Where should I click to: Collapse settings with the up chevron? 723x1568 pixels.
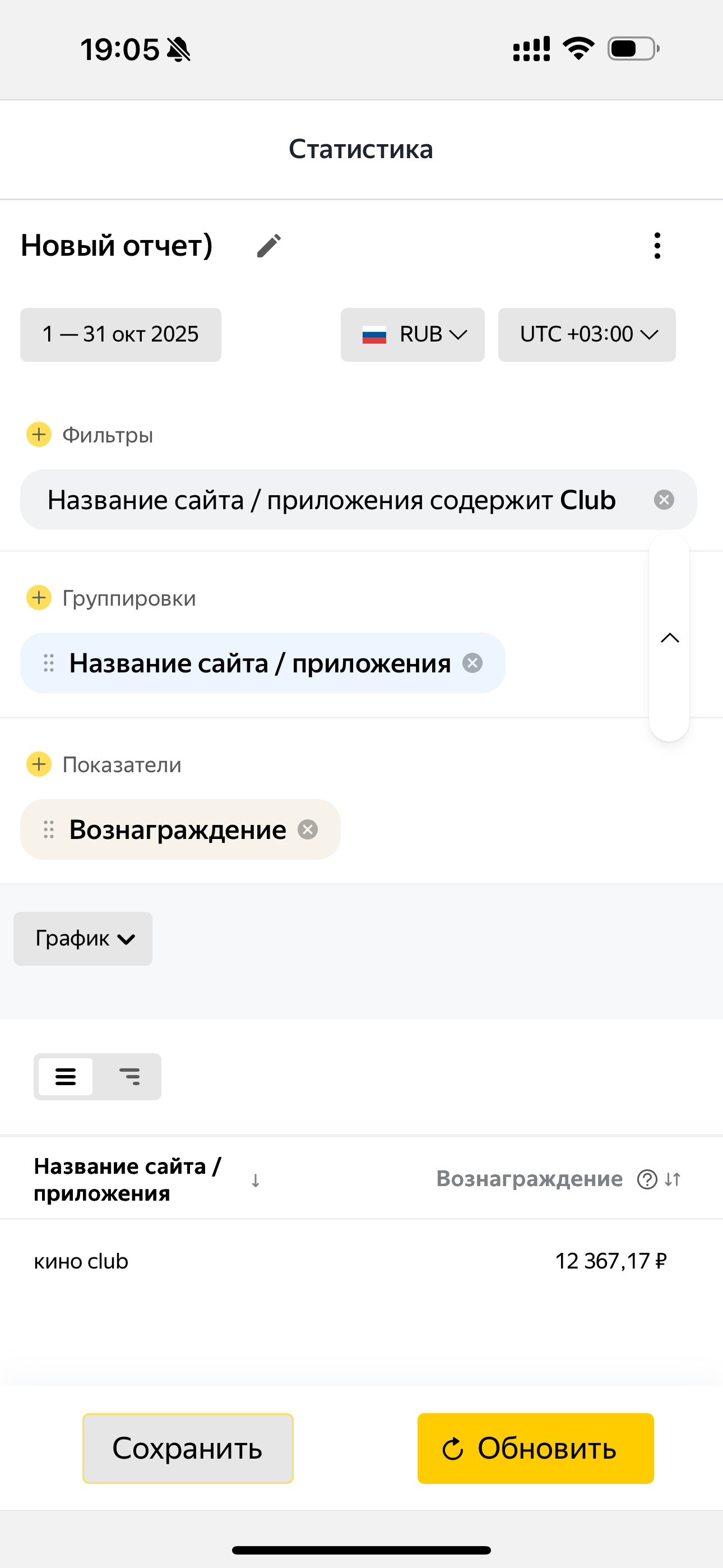tap(669, 638)
